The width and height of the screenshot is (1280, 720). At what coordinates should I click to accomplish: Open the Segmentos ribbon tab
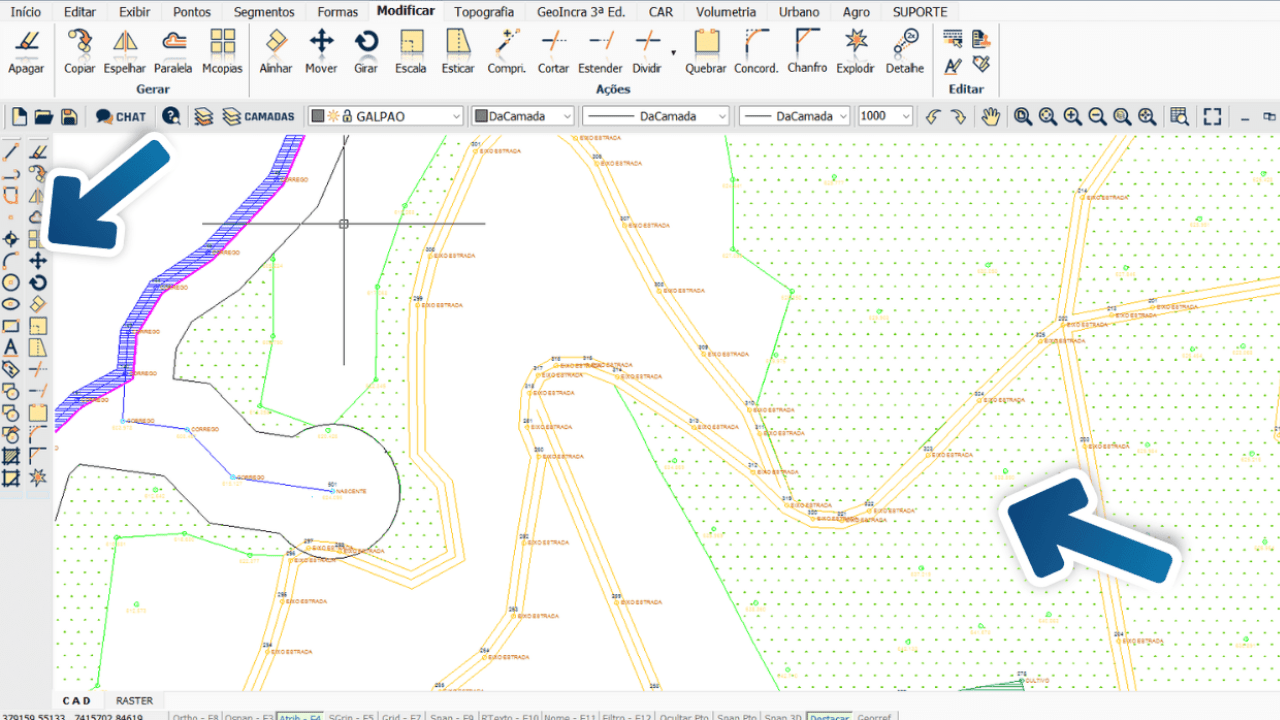click(x=264, y=12)
